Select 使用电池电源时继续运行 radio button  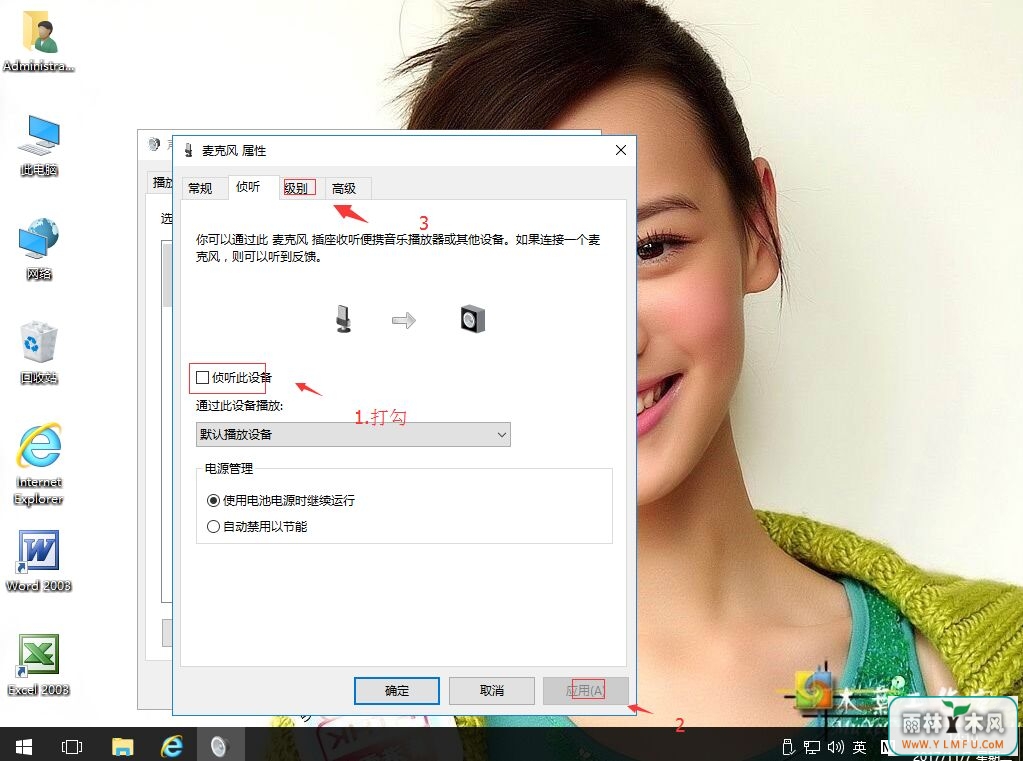[x=213, y=501]
